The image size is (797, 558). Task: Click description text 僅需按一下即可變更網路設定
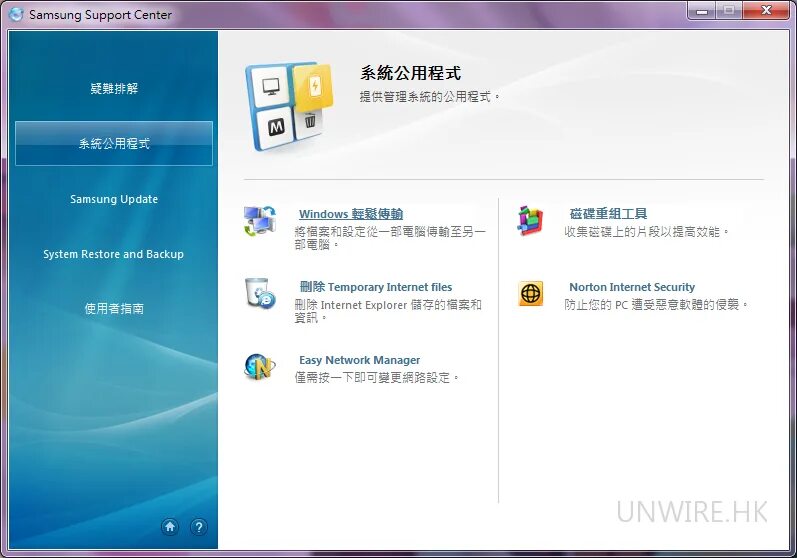377,378
